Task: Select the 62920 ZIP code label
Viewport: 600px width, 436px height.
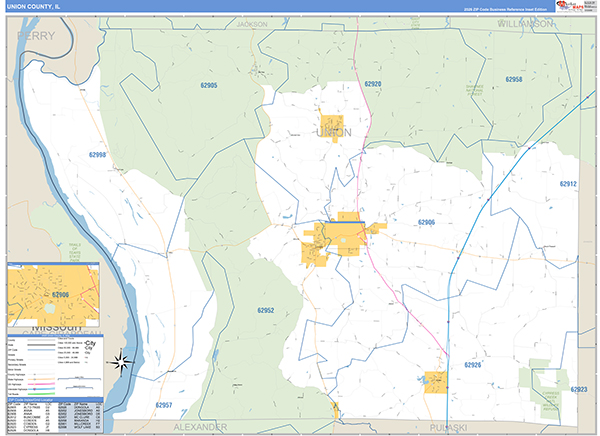Action: coord(373,85)
